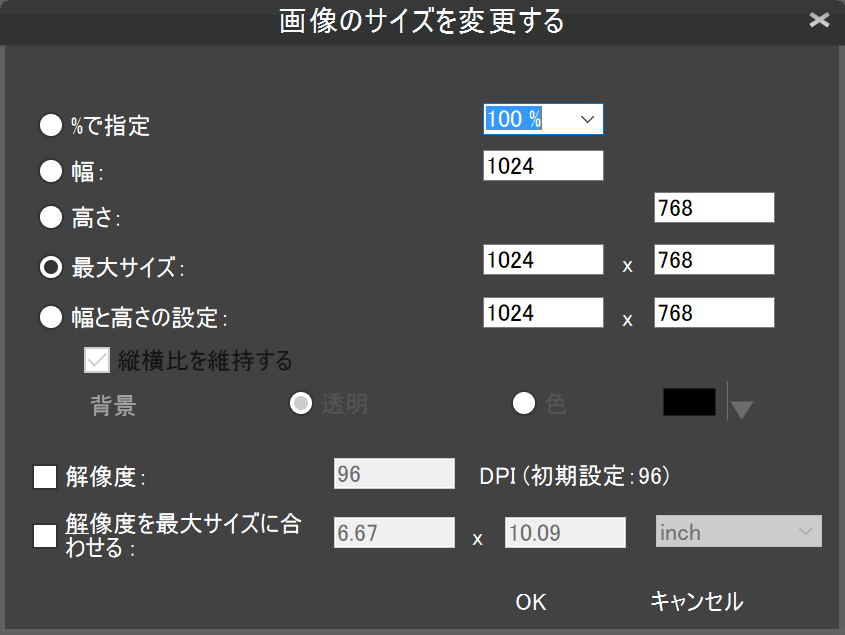The width and height of the screenshot is (845, 635).
Task: Open the 100 % percentage dropdown arrow
Action: 587,119
